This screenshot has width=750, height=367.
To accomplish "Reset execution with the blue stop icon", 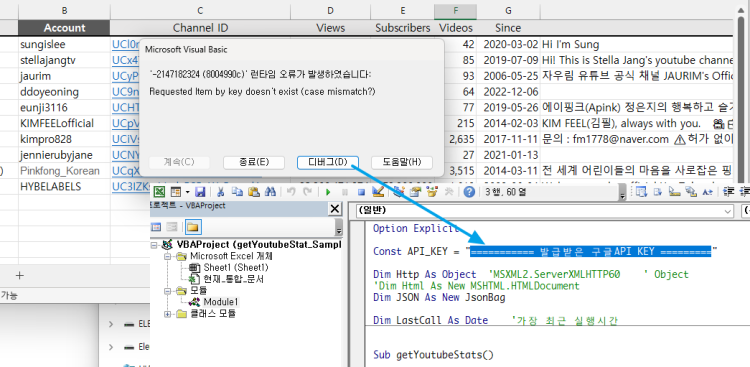I will [361, 192].
